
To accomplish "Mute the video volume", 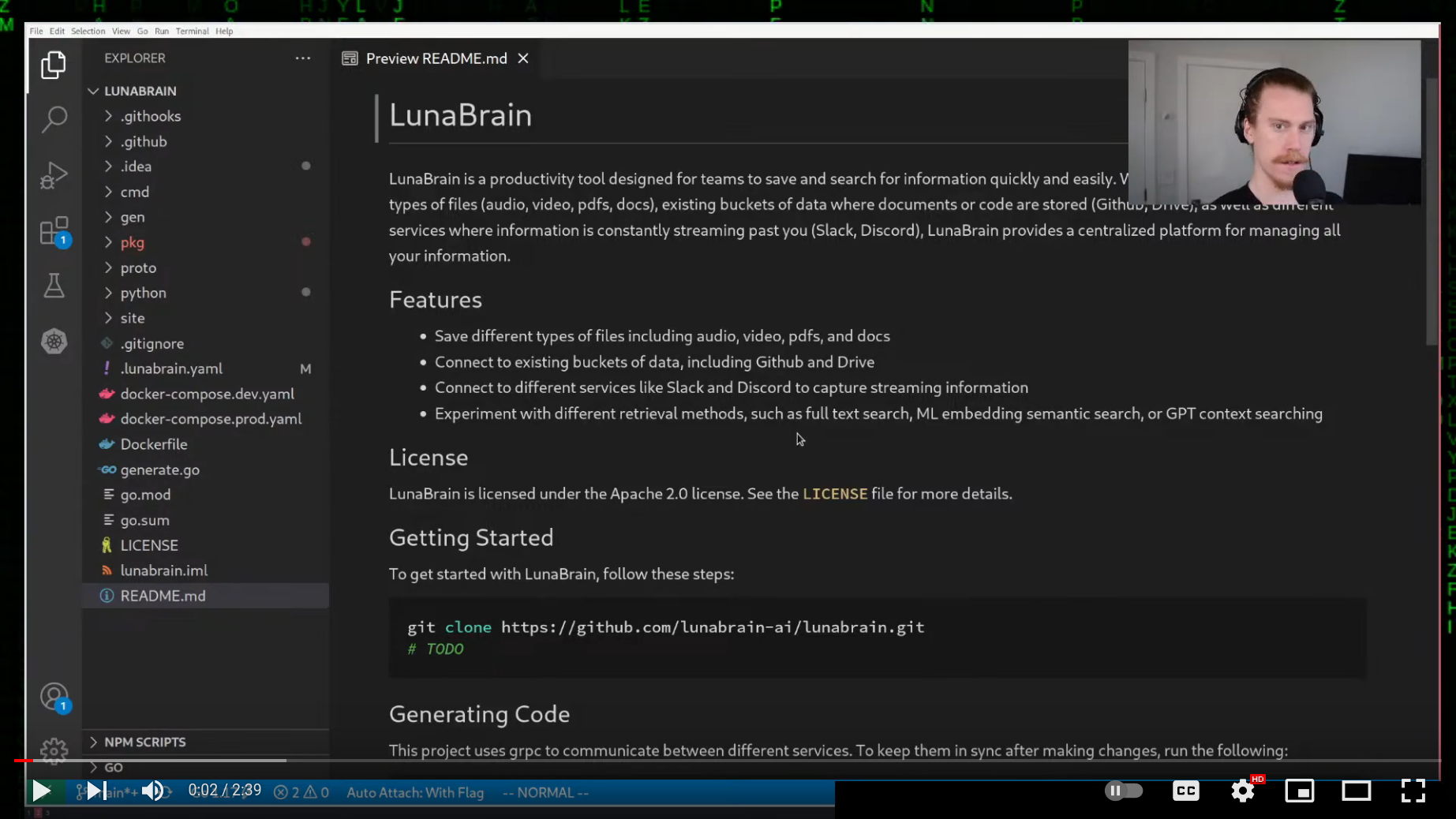I will point(152,791).
